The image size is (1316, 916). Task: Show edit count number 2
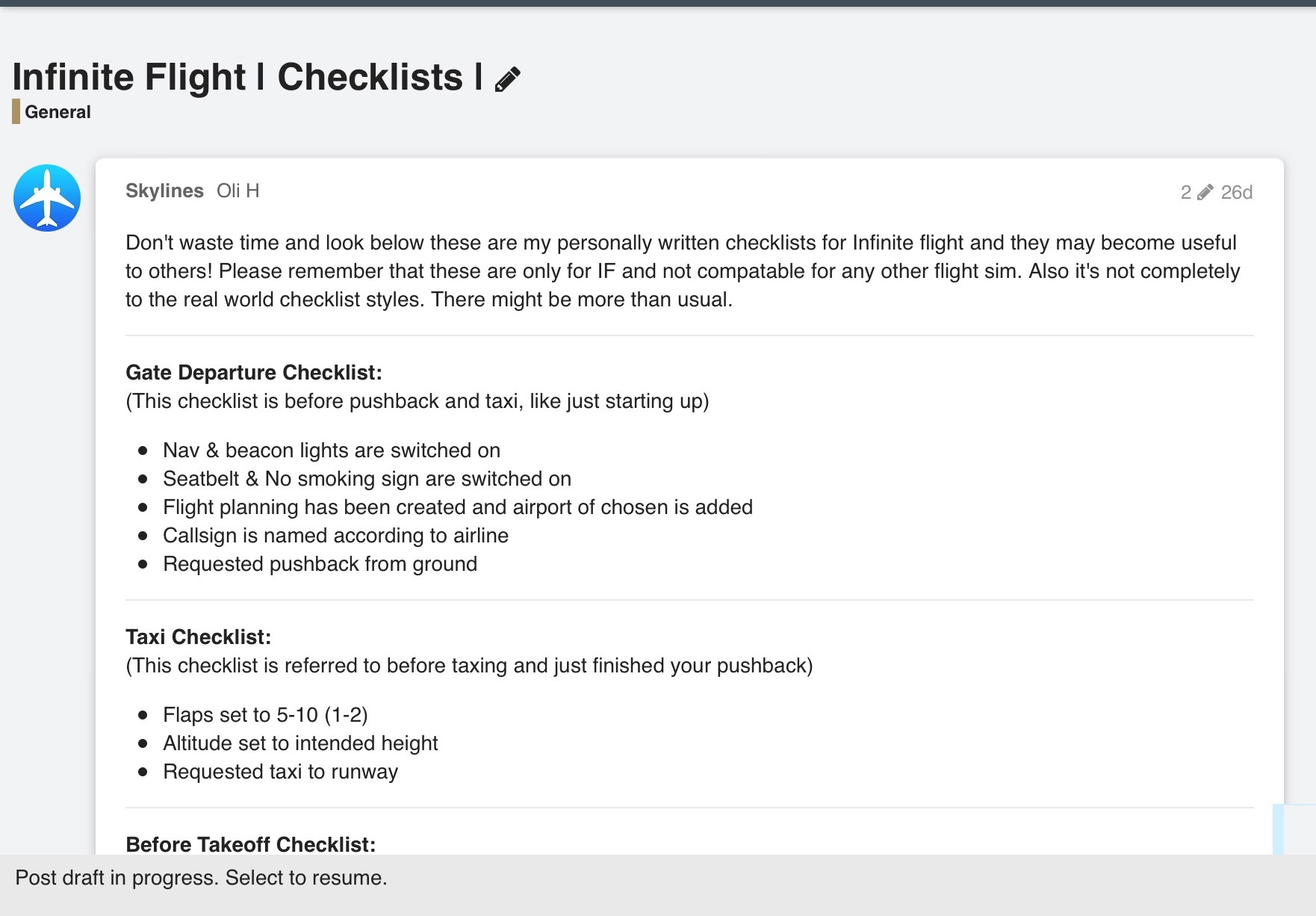1185,193
